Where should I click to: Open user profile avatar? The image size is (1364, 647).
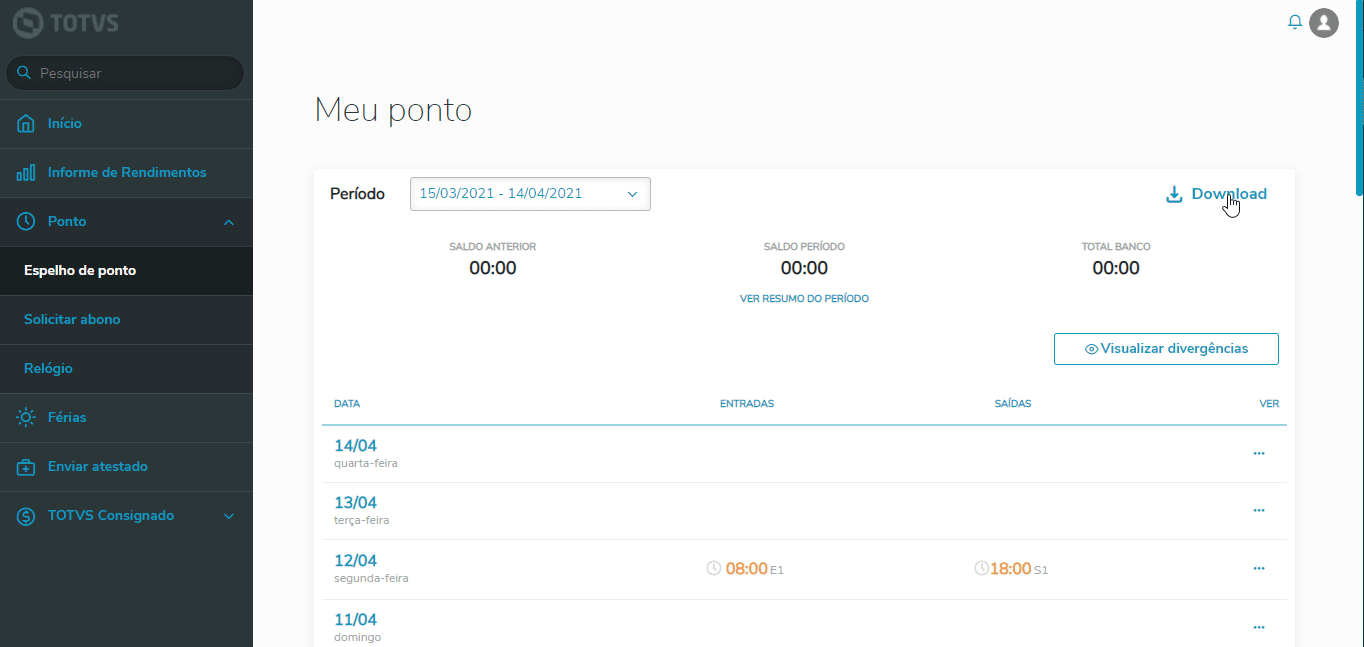pos(1324,23)
